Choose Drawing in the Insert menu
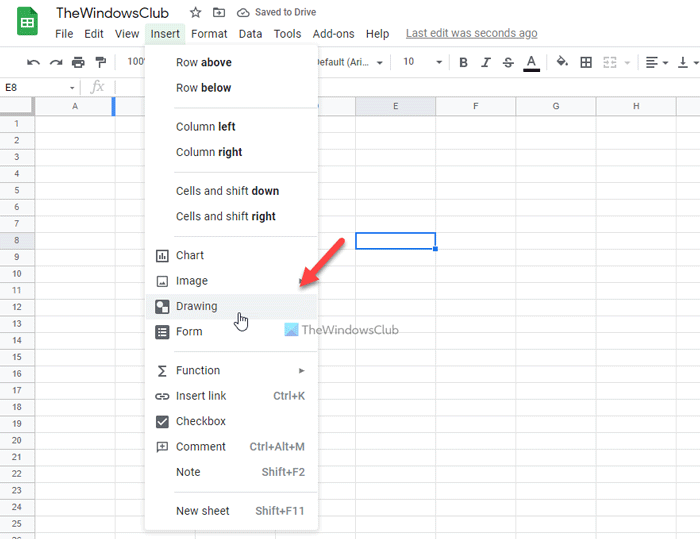The height and width of the screenshot is (539, 700). pyautogui.click(x=231, y=306)
